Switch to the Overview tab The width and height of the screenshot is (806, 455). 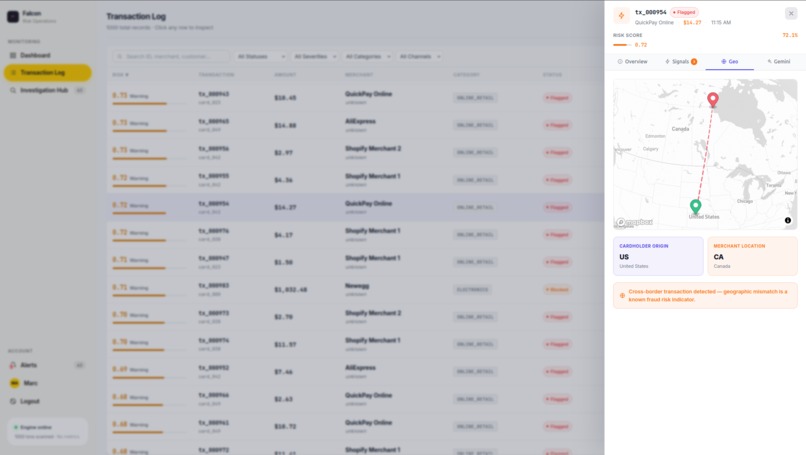[x=632, y=61]
